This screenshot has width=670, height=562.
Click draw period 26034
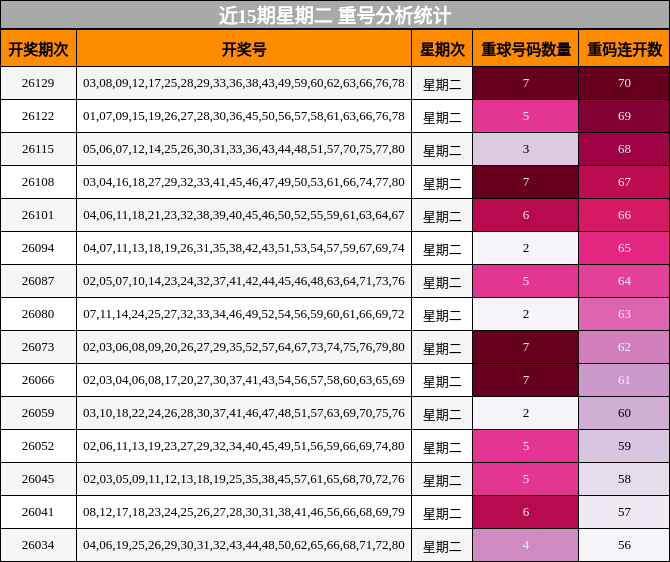(38, 545)
